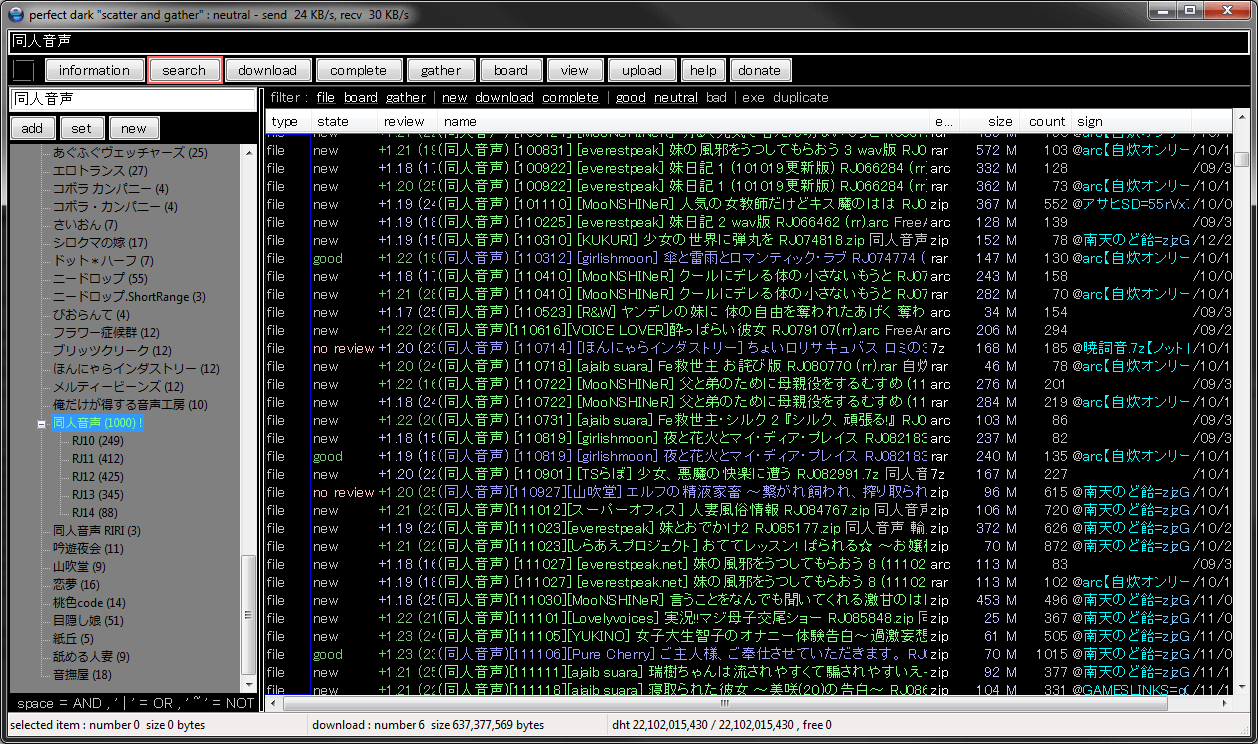Select ニードロップ (55) tree item

99,279
